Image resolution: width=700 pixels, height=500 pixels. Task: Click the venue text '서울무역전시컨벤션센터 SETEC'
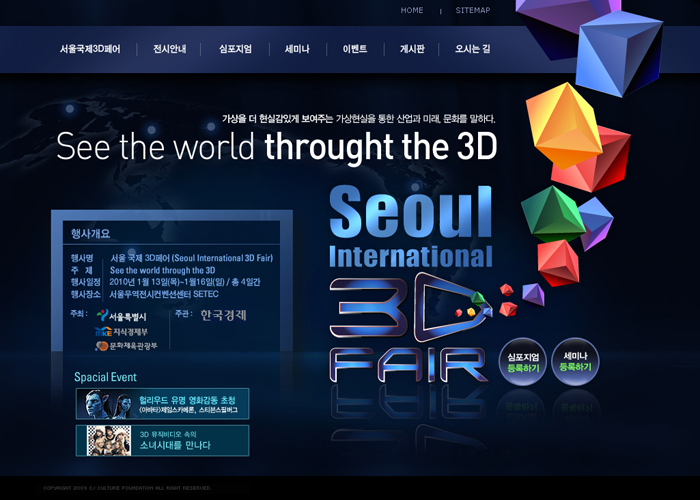coord(164,294)
